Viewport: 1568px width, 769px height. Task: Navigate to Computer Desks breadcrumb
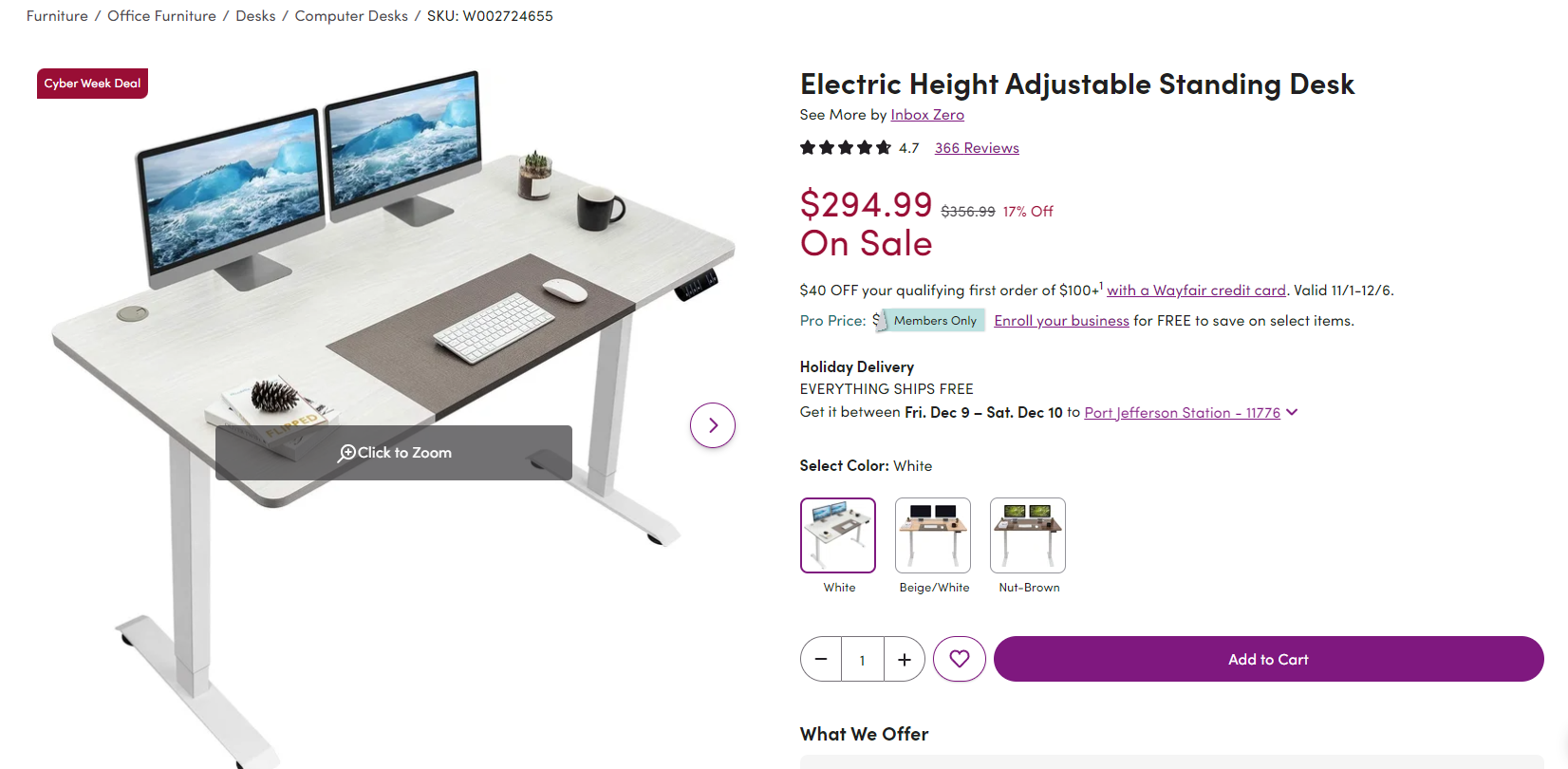tap(351, 16)
